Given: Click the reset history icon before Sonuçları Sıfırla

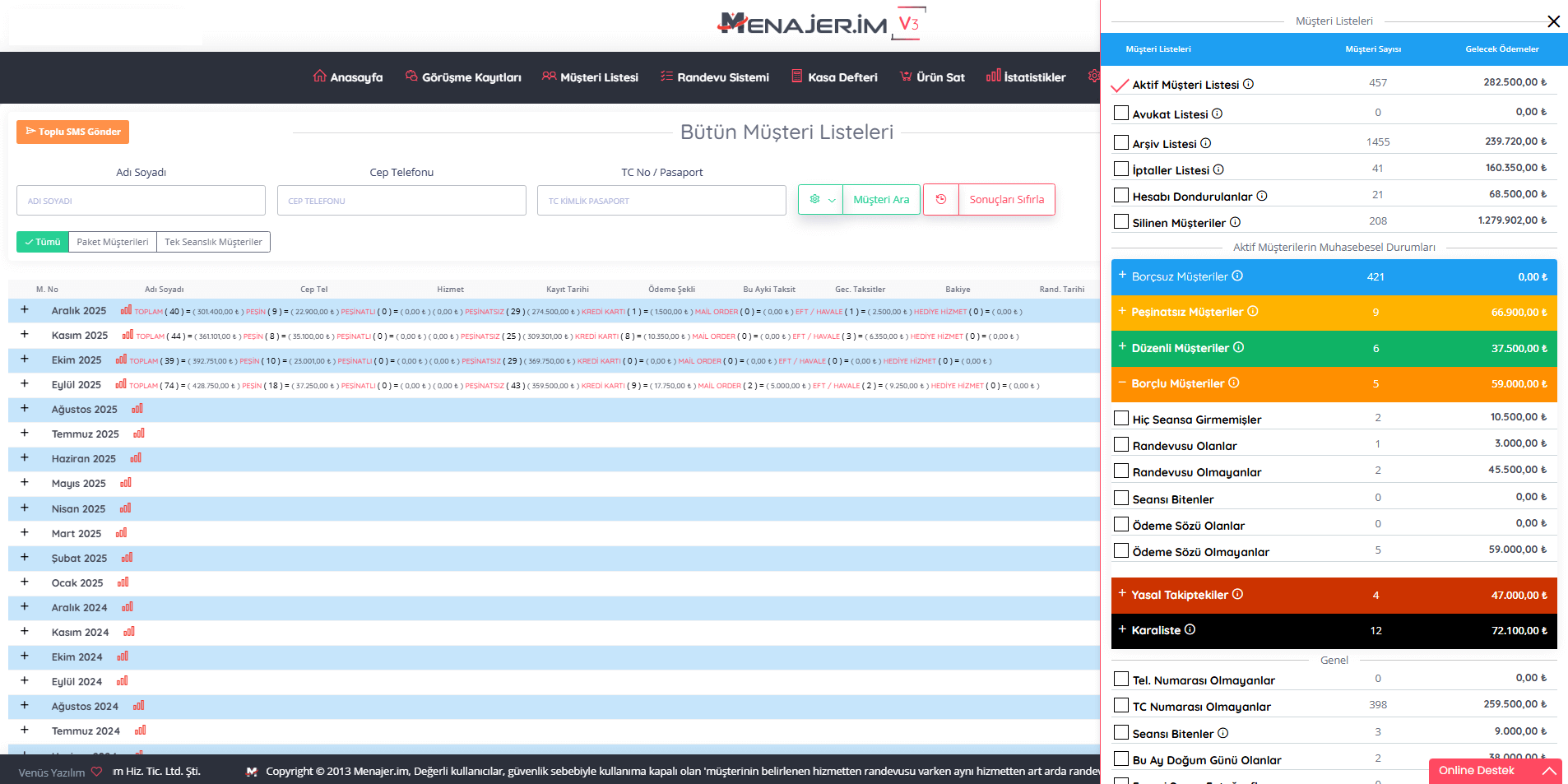Looking at the screenshot, I should tap(941, 200).
